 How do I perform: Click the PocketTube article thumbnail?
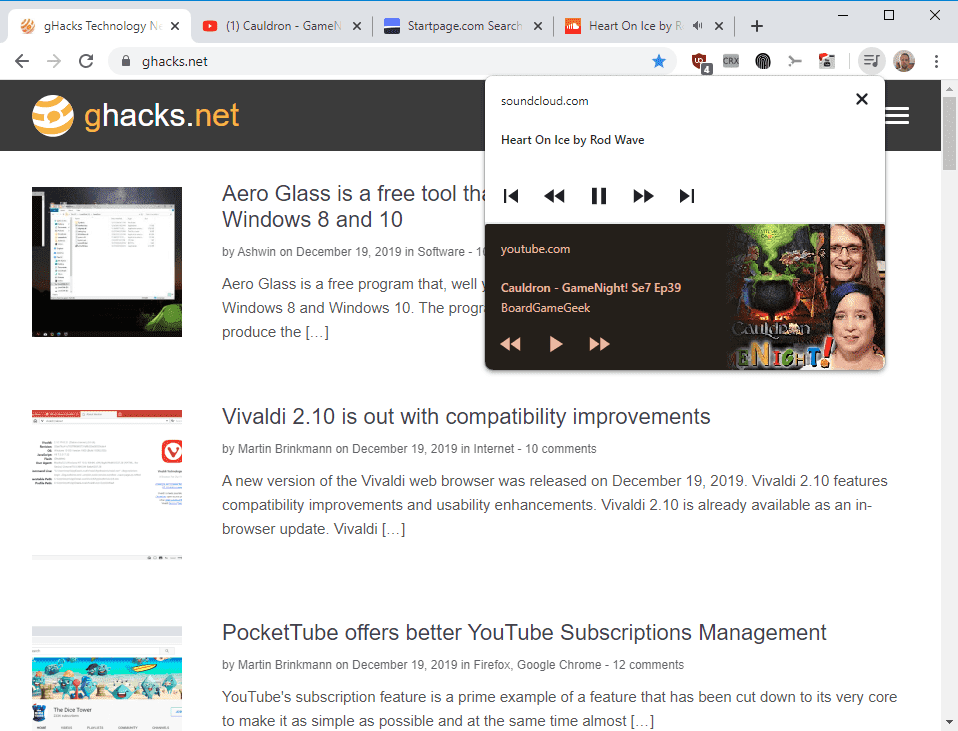click(x=107, y=678)
